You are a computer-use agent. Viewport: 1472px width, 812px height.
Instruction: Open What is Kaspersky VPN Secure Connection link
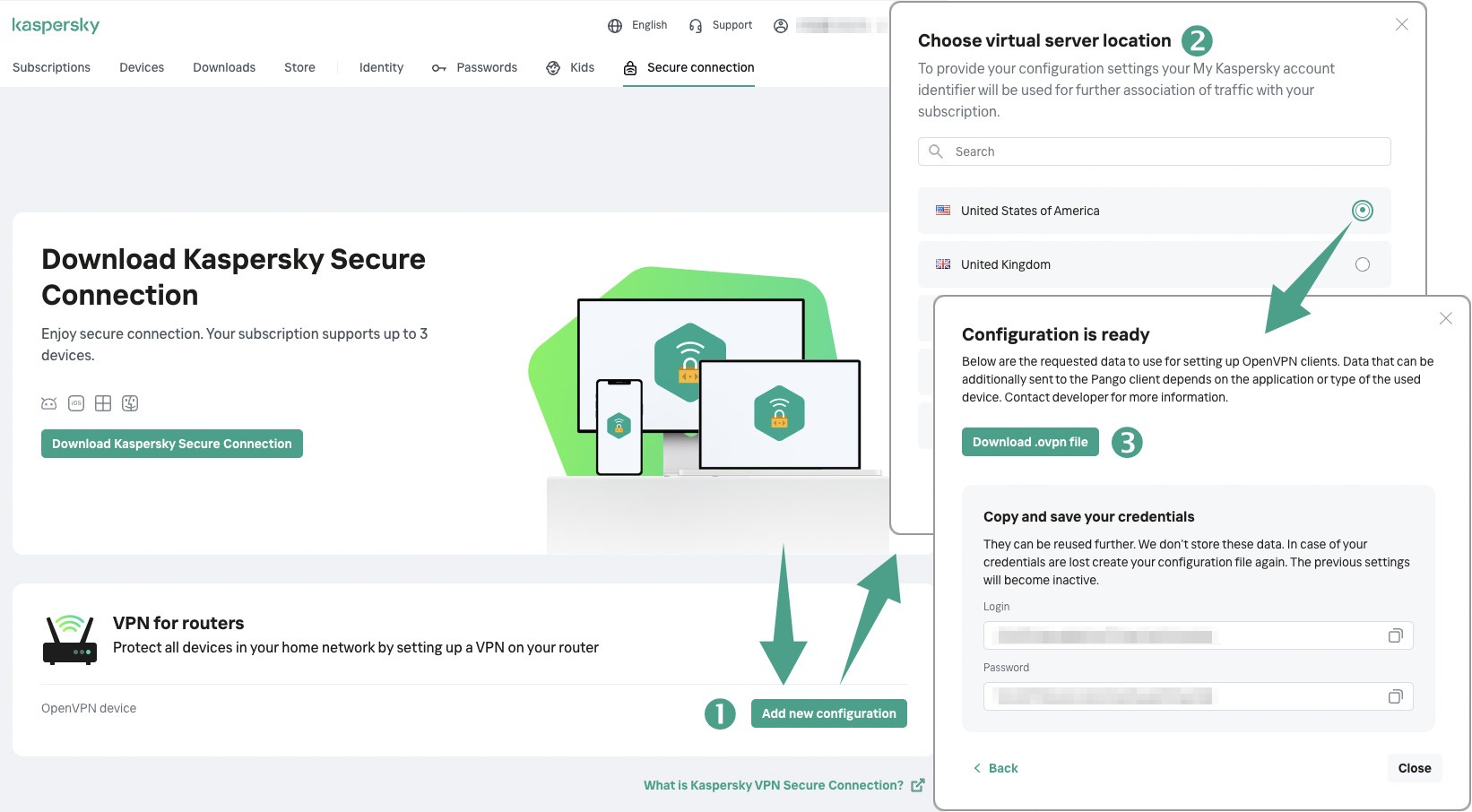[x=774, y=785]
